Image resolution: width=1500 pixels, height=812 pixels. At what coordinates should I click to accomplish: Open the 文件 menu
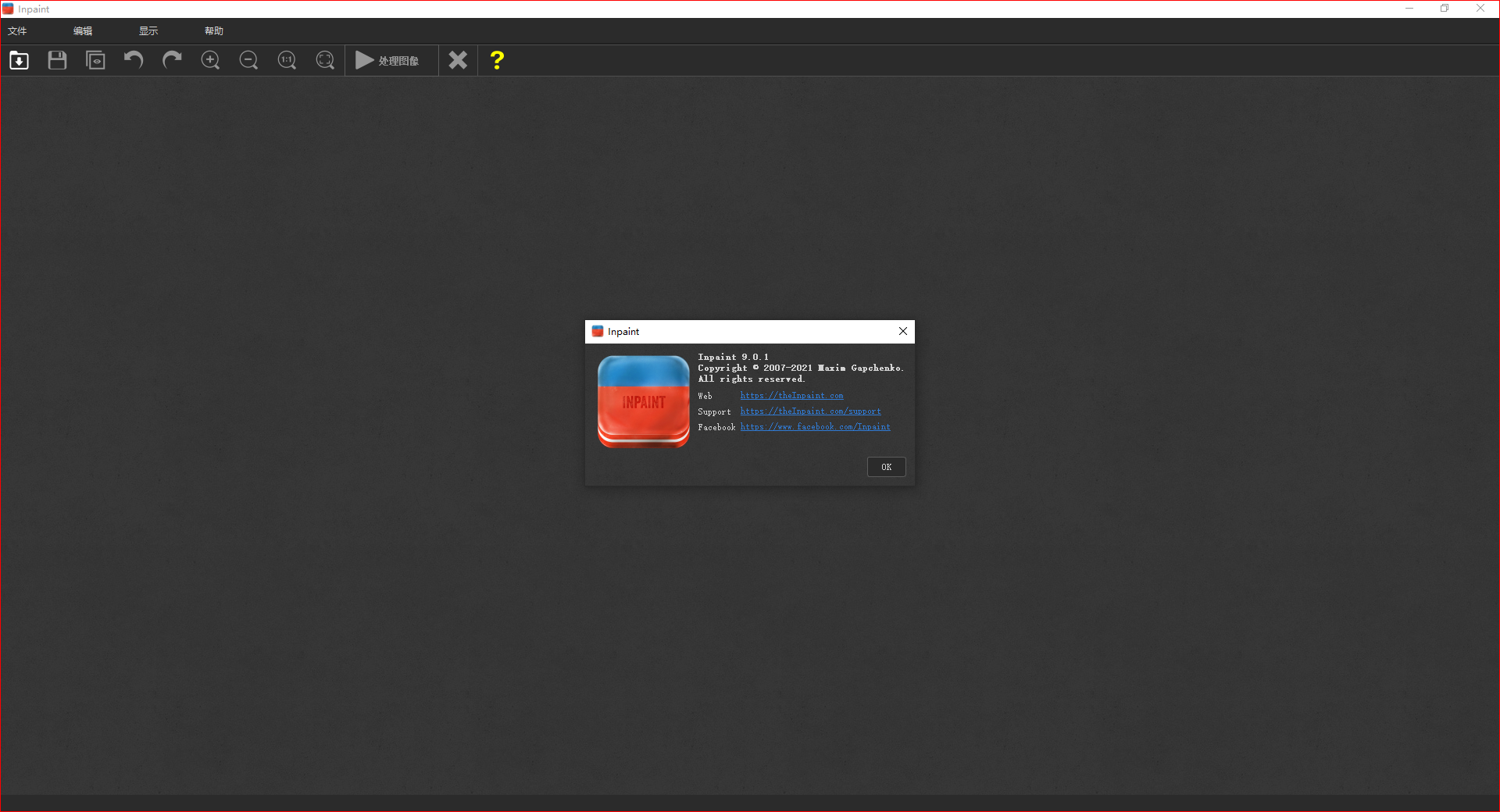tap(17, 31)
